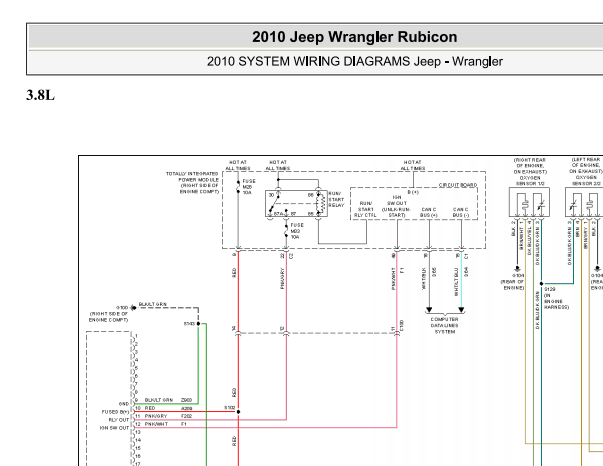The image size is (603, 466).
Task: Click the 'RLY OUT' pin label
Action: click(x=119, y=420)
